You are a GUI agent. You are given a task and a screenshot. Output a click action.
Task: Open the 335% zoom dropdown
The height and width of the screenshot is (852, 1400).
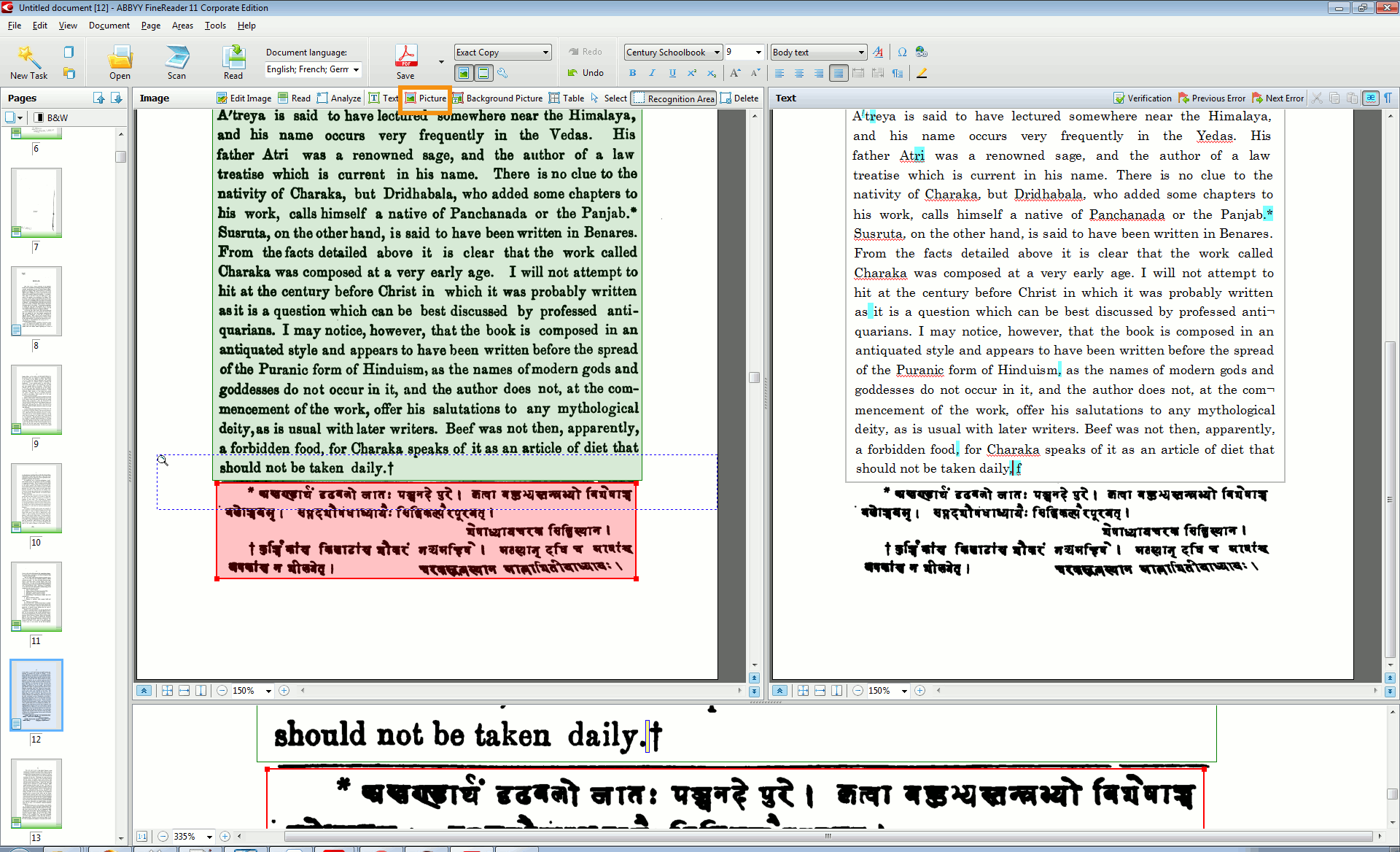[x=209, y=836]
